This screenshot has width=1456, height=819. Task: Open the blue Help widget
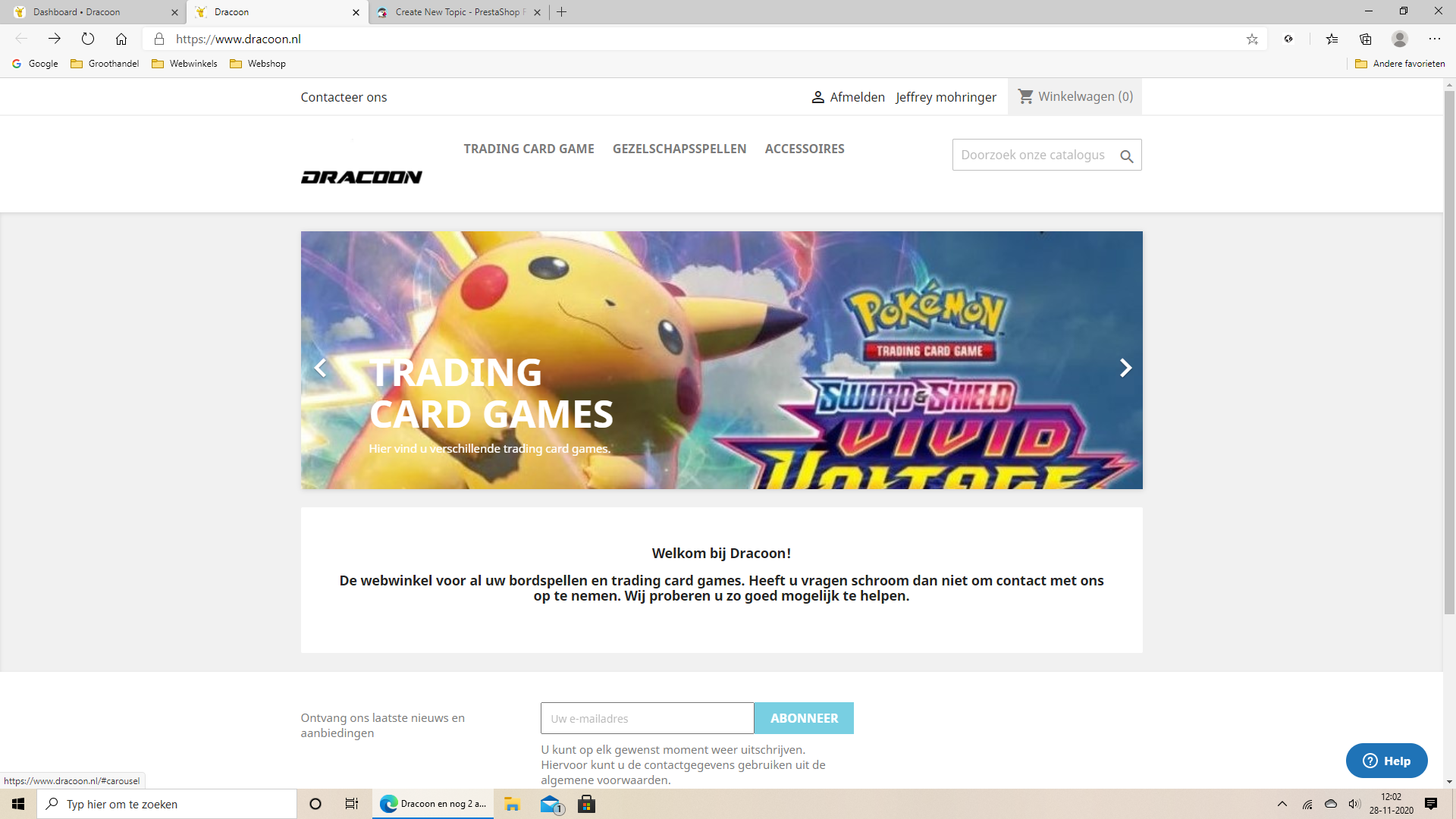1386,761
